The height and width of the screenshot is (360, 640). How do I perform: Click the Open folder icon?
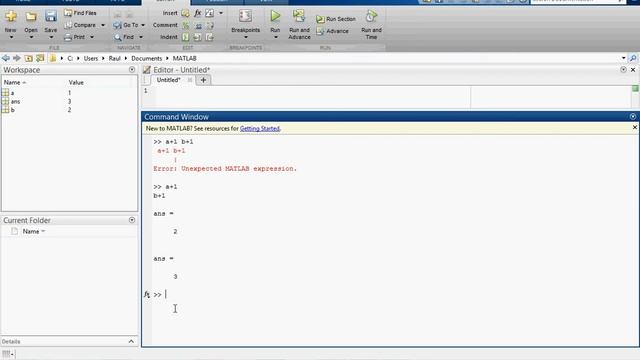coord(31,17)
